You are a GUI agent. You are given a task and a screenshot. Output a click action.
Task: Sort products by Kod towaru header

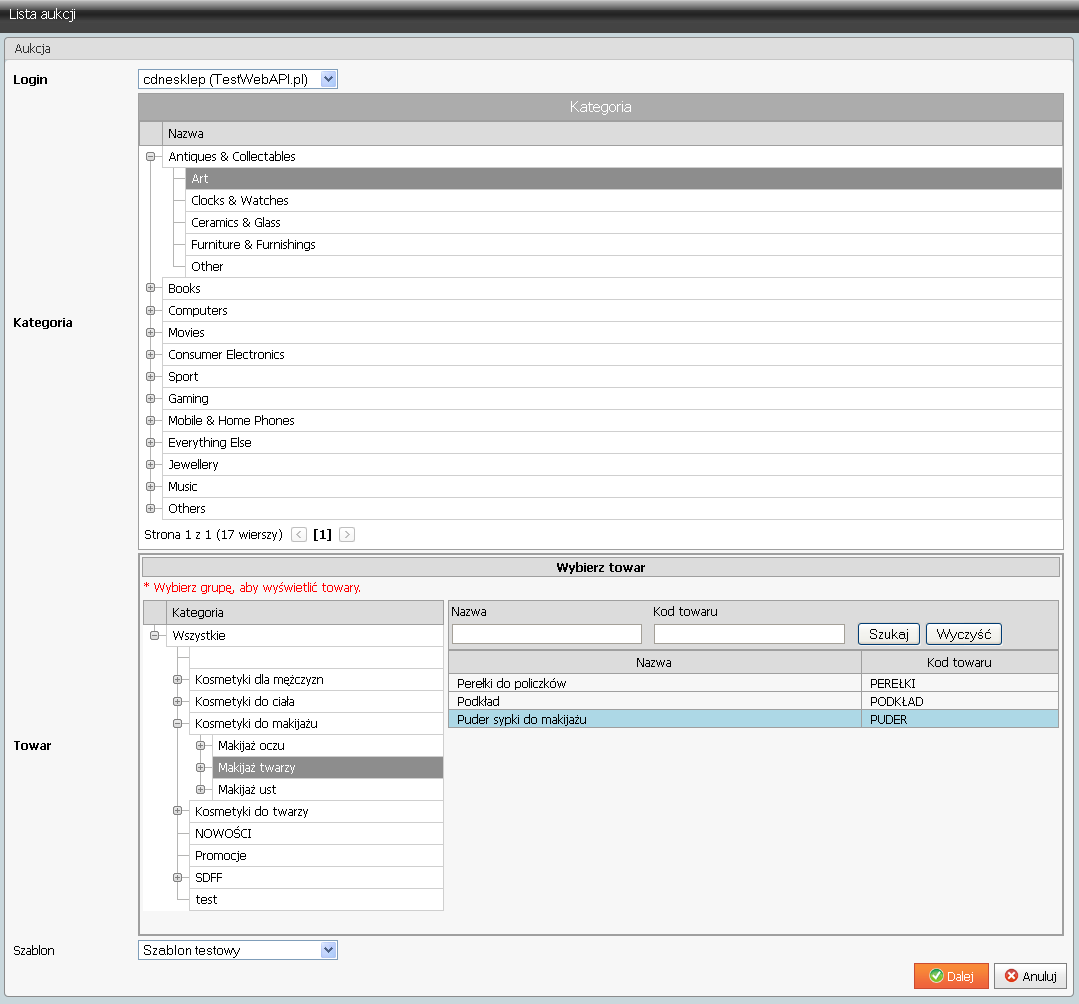point(959,663)
